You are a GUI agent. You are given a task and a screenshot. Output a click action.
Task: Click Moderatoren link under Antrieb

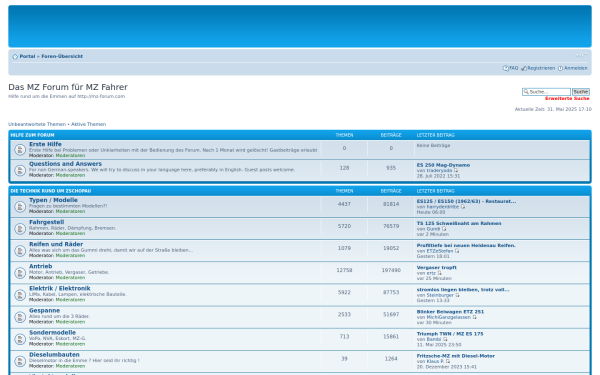click(70, 278)
